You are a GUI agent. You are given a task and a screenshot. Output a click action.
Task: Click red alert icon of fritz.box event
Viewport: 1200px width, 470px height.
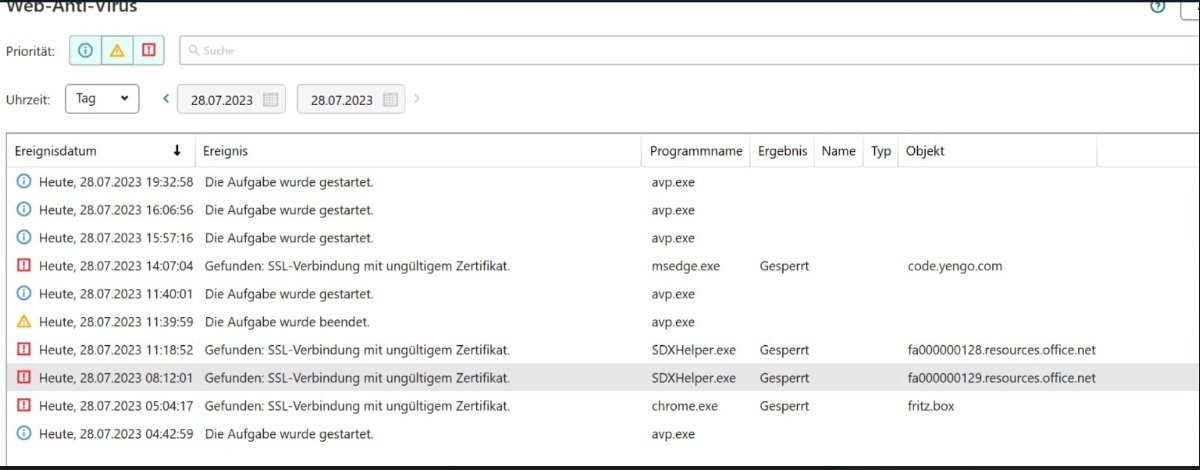24,406
